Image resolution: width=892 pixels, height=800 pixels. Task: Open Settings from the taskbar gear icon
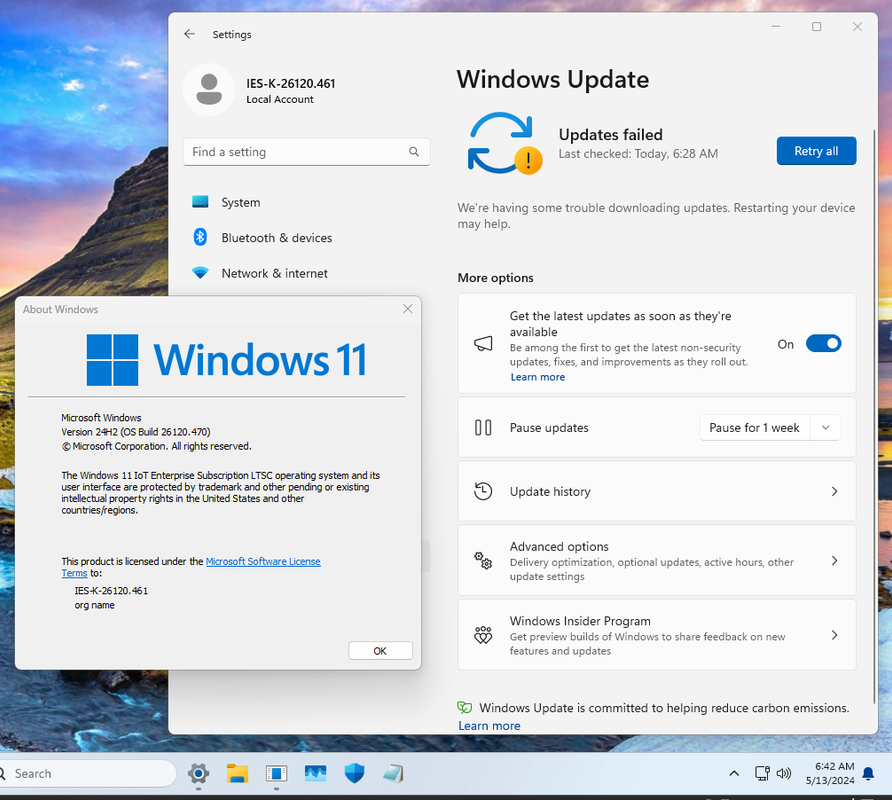point(198,773)
